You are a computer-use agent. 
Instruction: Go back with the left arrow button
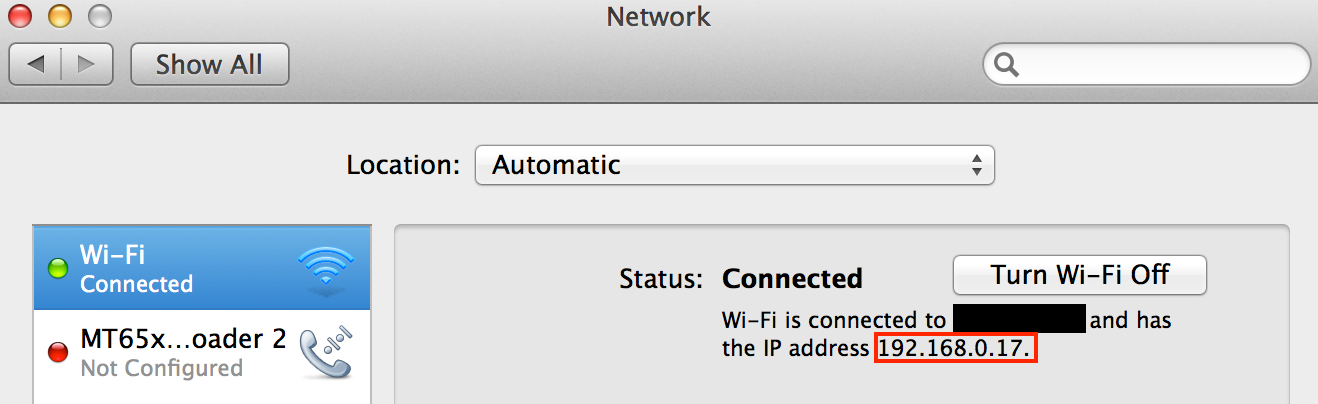[x=36, y=65]
